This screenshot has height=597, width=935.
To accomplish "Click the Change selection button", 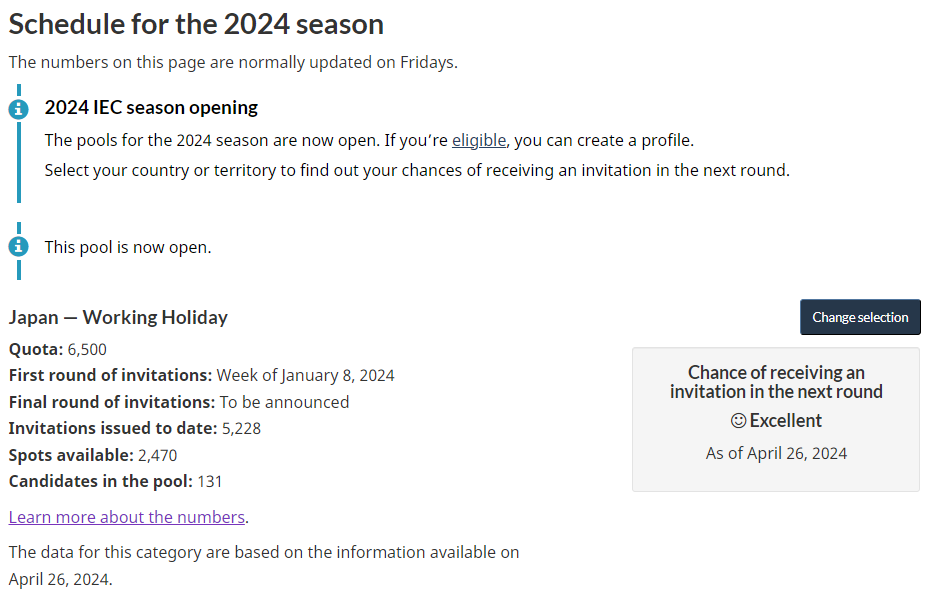I will [860, 317].
